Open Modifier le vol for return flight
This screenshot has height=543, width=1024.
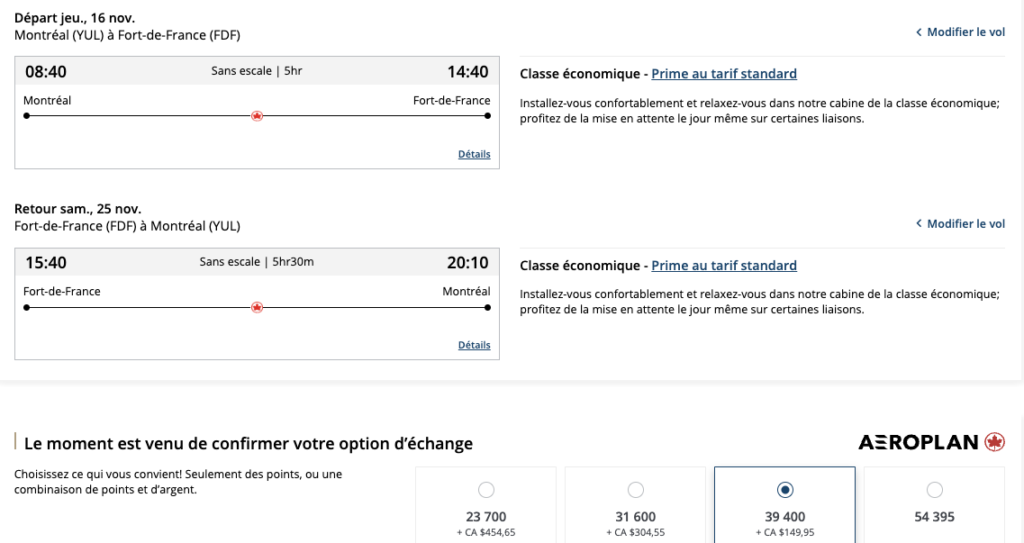[x=965, y=224]
